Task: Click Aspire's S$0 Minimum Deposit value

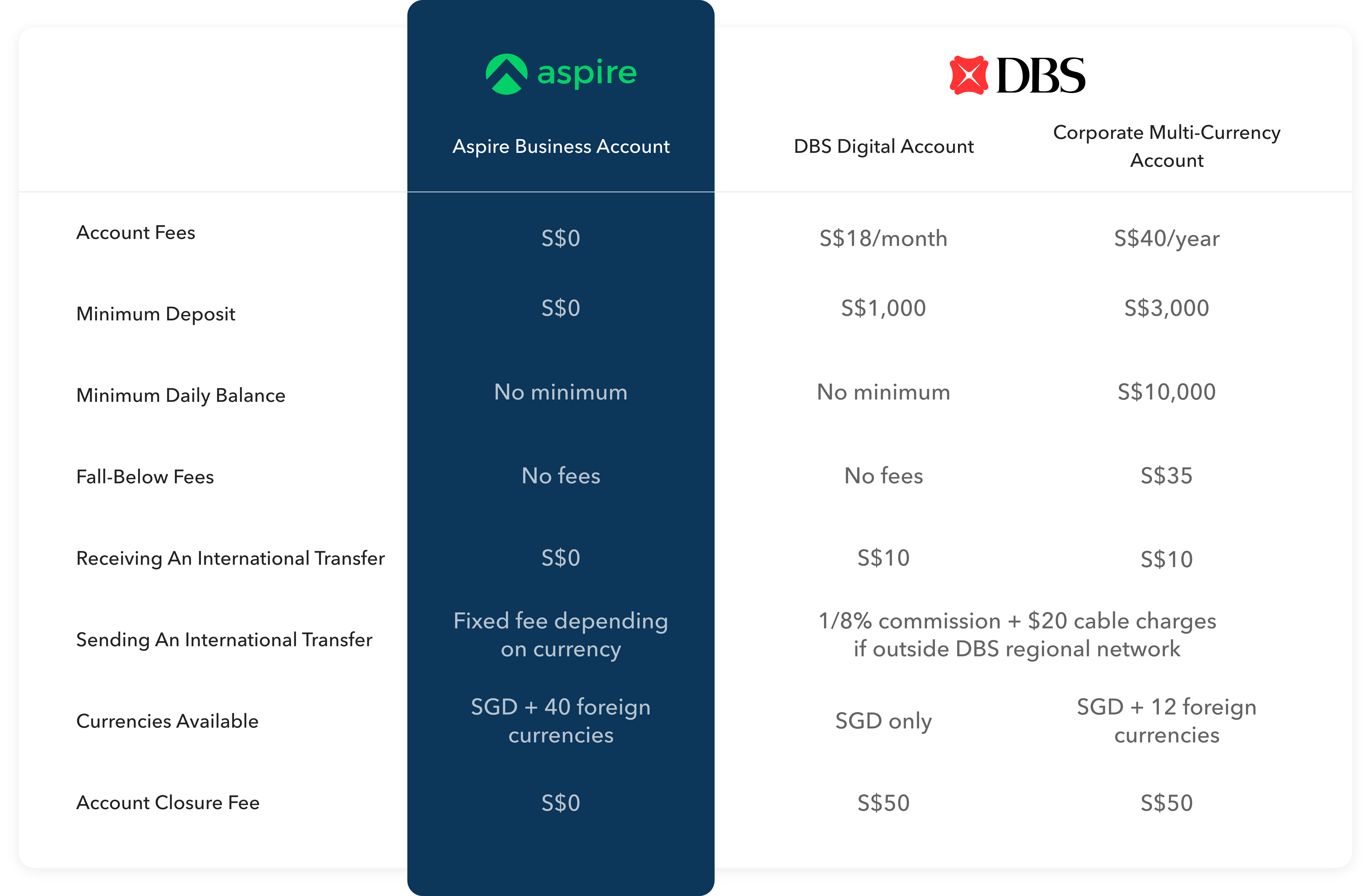Action: point(561,308)
